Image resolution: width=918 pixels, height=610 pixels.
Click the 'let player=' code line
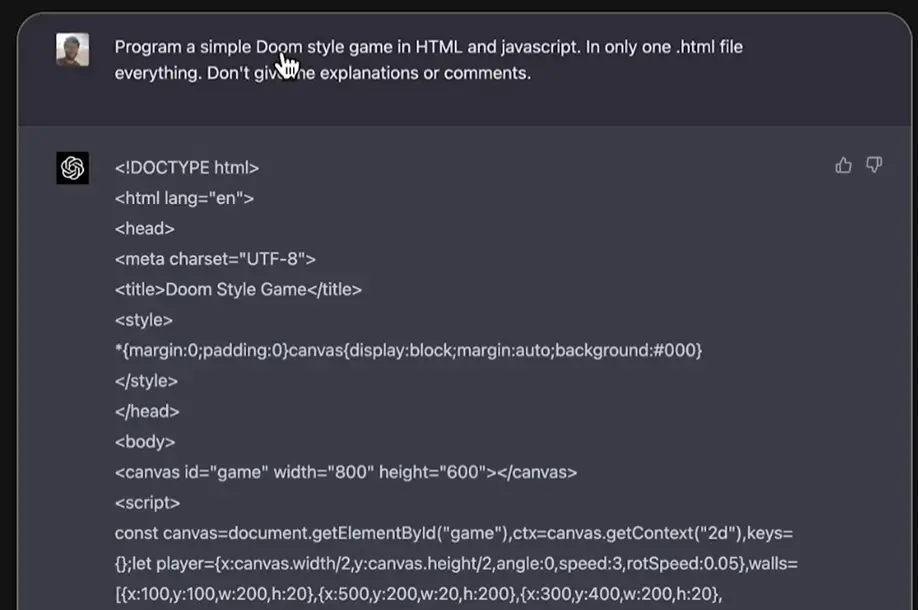(456, 564)
